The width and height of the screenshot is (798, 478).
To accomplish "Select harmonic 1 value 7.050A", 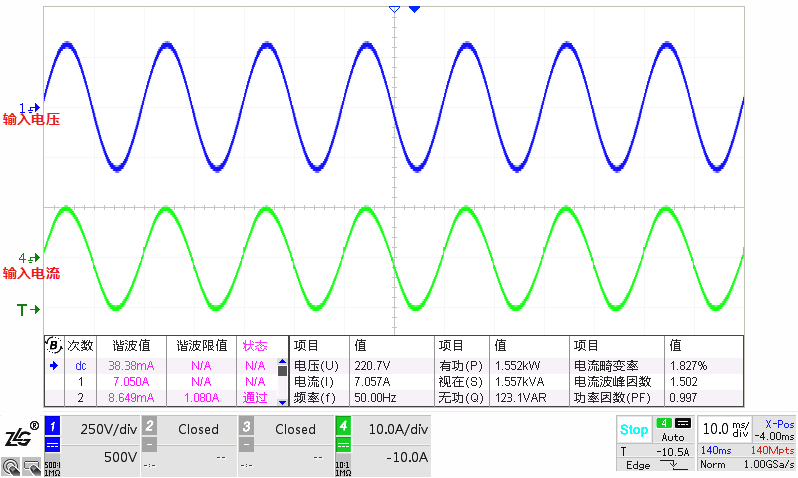I will point(131,381).
